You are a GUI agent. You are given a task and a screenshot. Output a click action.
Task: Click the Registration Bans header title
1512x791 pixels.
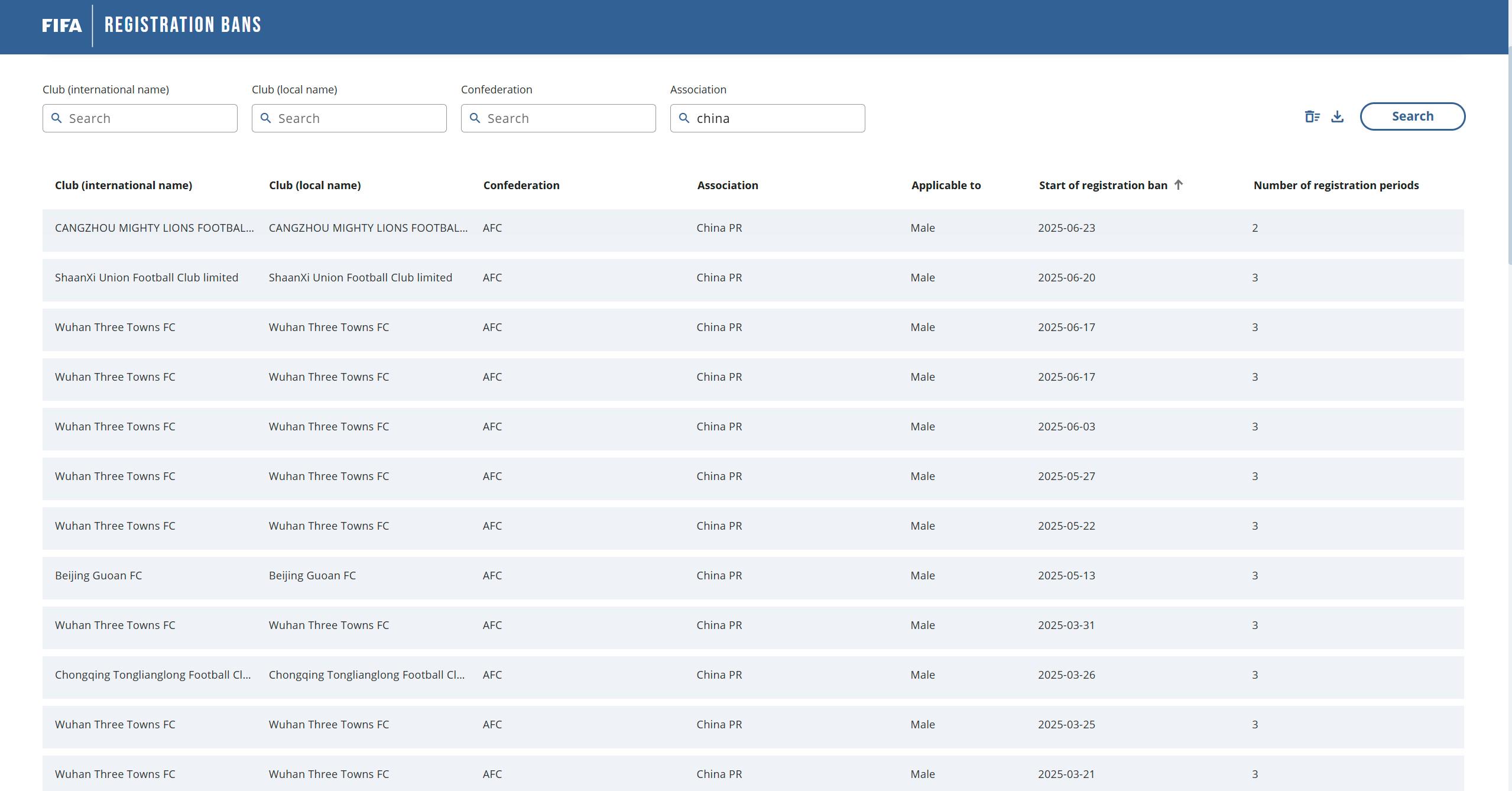pyautogui.click(x=183, y=25)
